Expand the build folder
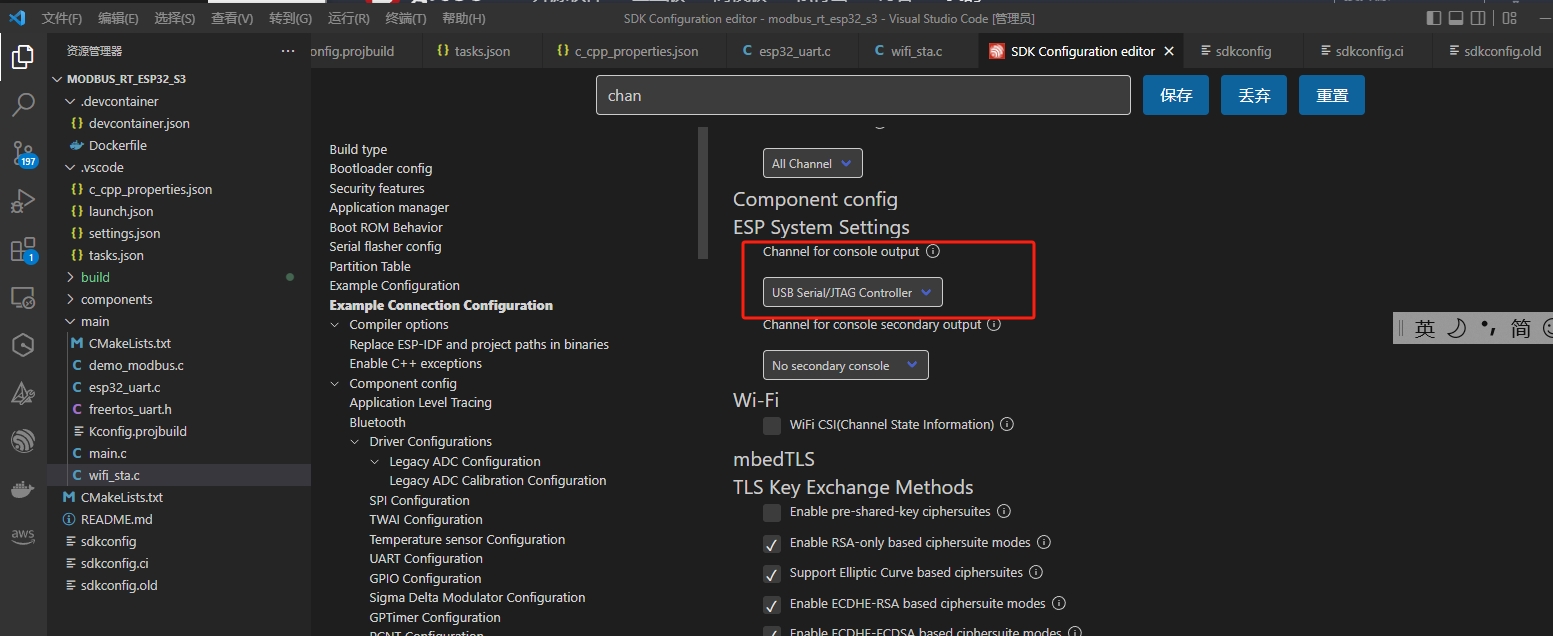Image resolution: width=1553 pixels, height=636 pixels. [x=70, y=277]
